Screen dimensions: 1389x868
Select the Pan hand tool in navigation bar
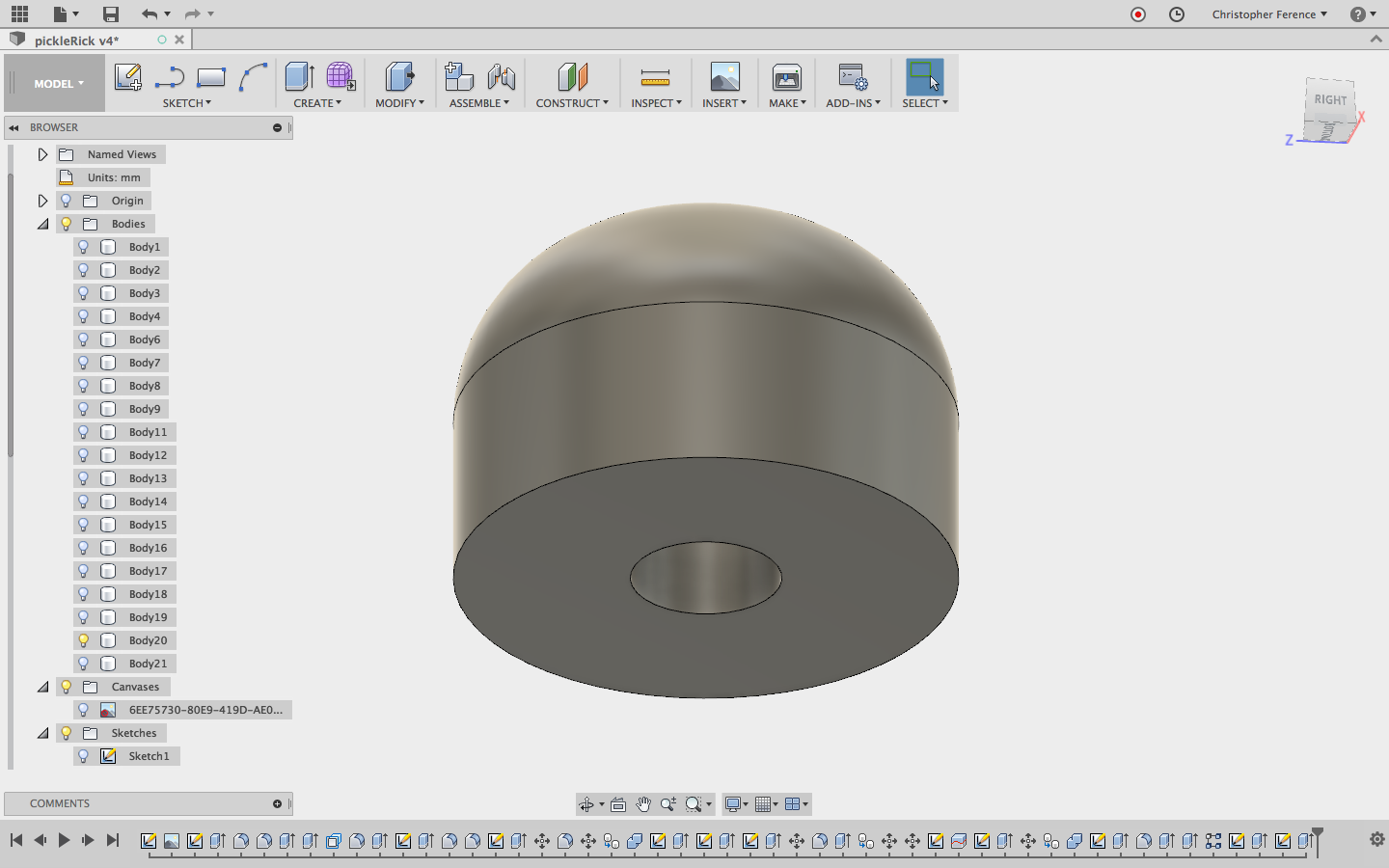(x=643, y=804)
